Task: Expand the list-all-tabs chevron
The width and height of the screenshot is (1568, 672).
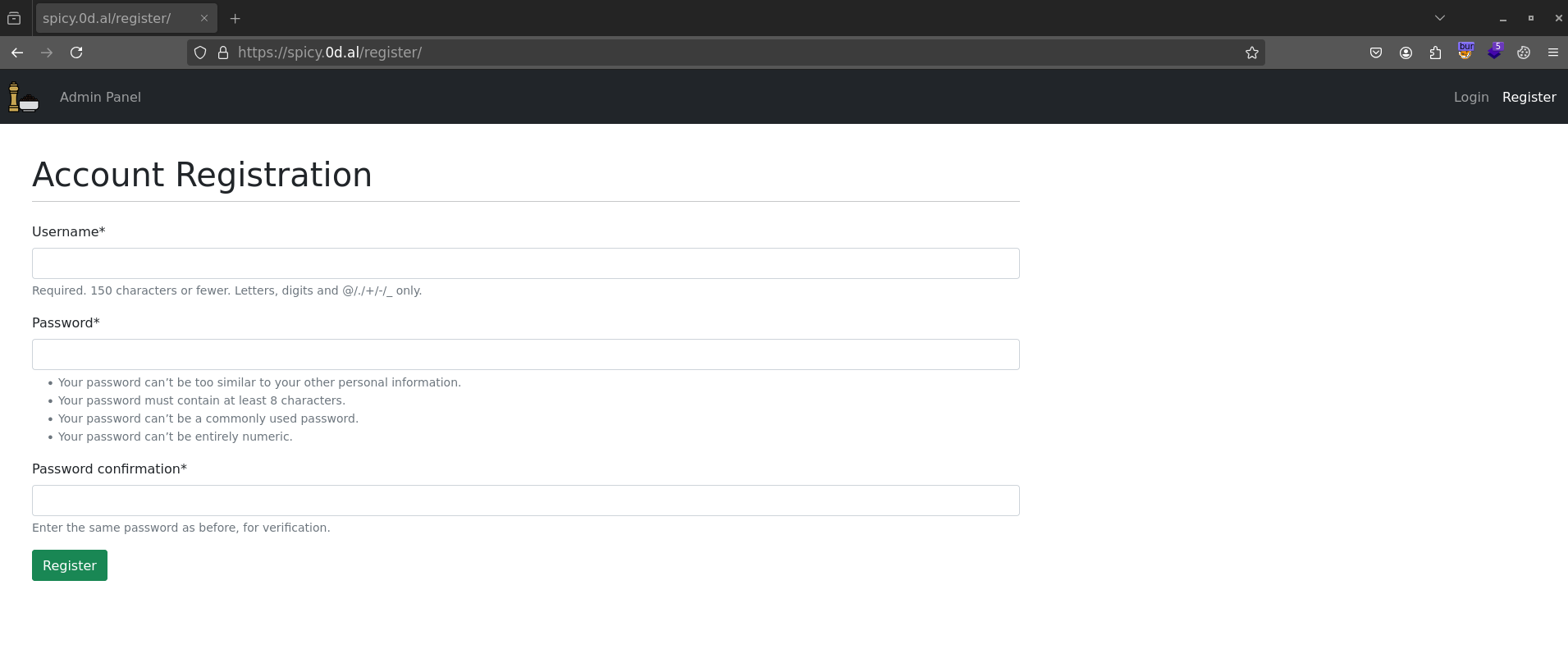Action: [x=1439, y=18]
